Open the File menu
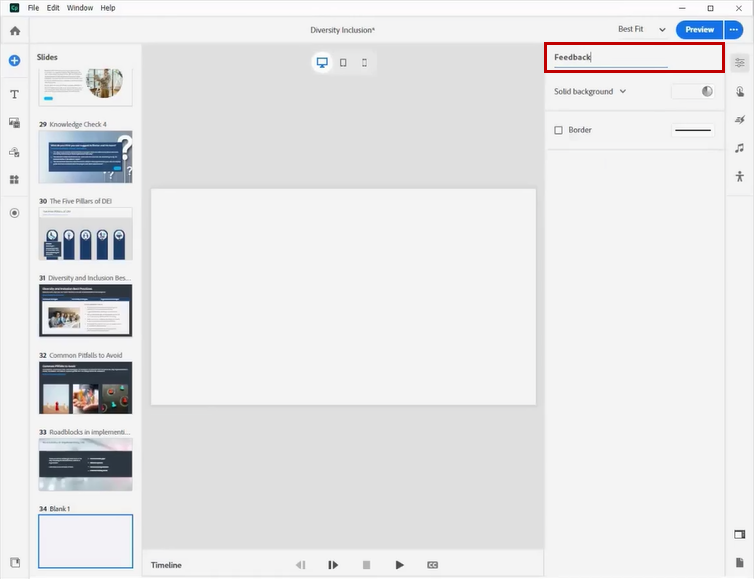This screenshot has height=579, width=754. coord(33,8)
